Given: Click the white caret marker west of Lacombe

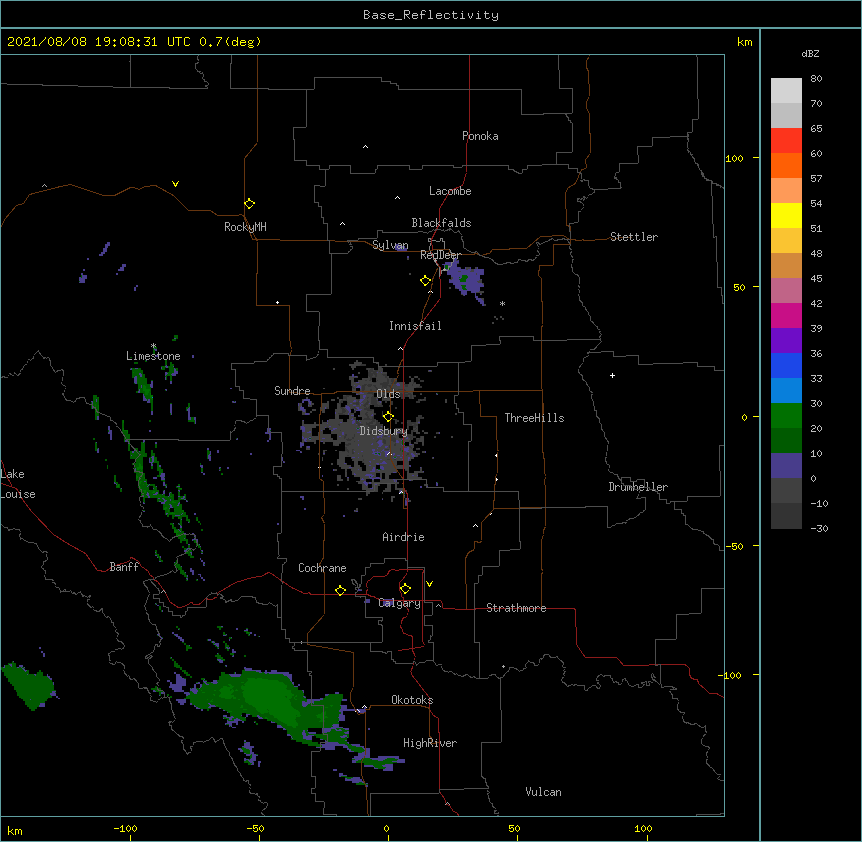Looking at the screenshot, I should [397, 198].
